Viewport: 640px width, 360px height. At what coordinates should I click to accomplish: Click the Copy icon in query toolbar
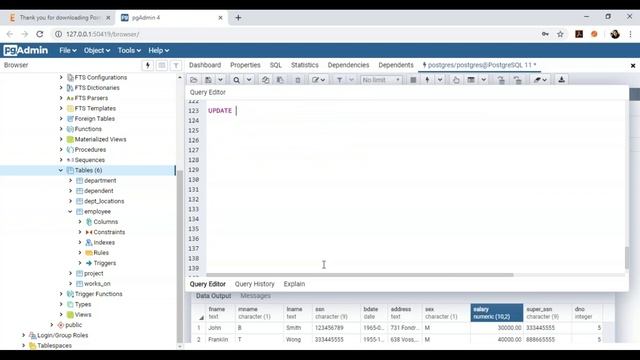(265, 80)
